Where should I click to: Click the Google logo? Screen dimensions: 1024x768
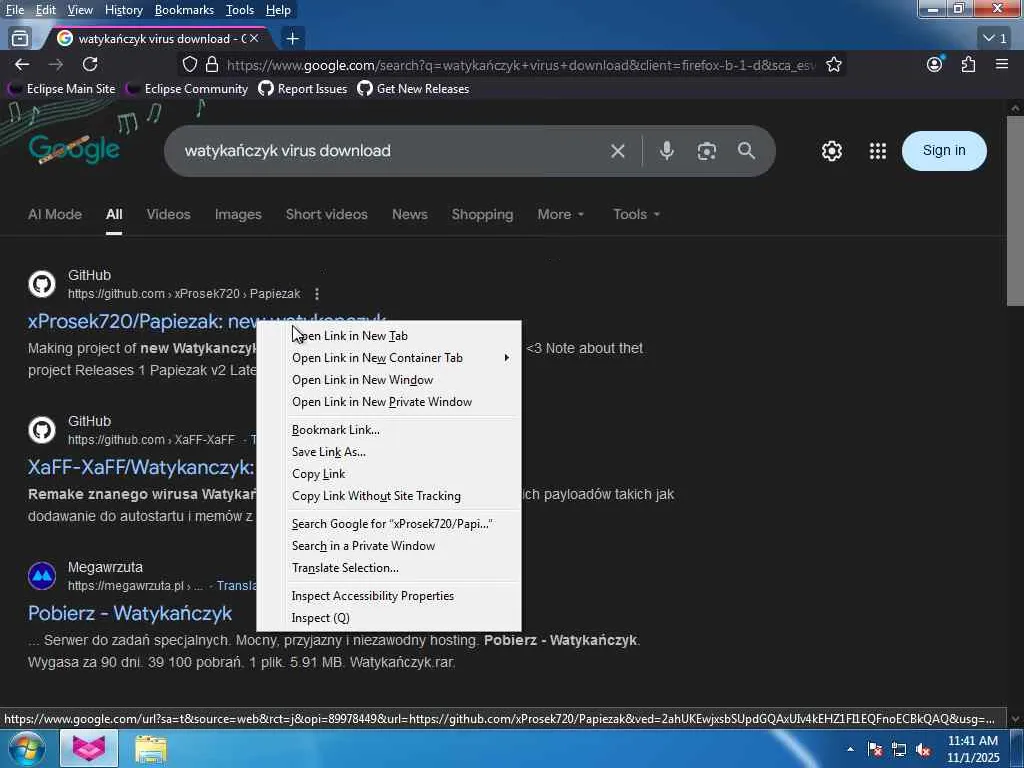(74, 150)
